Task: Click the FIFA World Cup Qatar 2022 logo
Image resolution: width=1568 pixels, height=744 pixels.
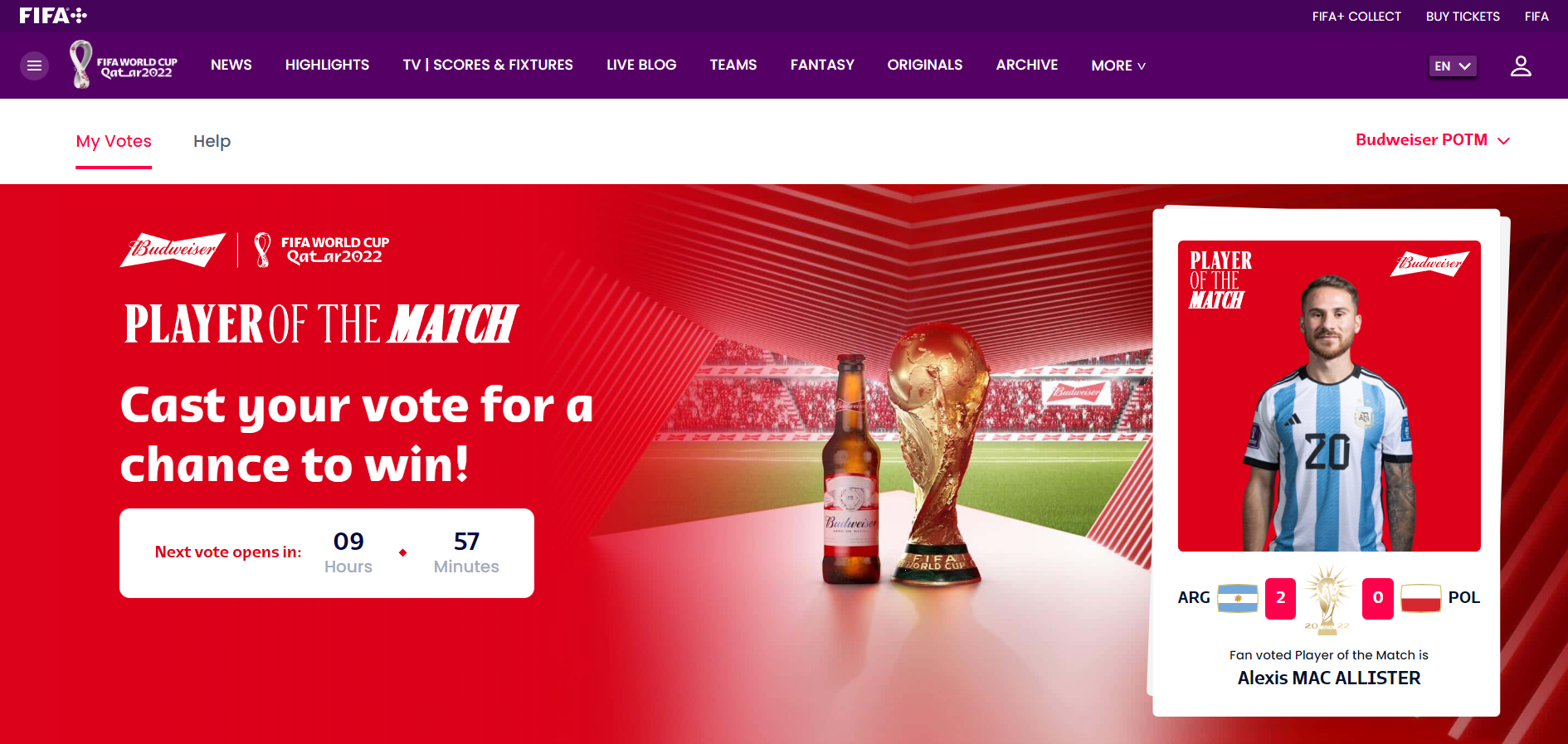Action: click(x=124, y=65)
